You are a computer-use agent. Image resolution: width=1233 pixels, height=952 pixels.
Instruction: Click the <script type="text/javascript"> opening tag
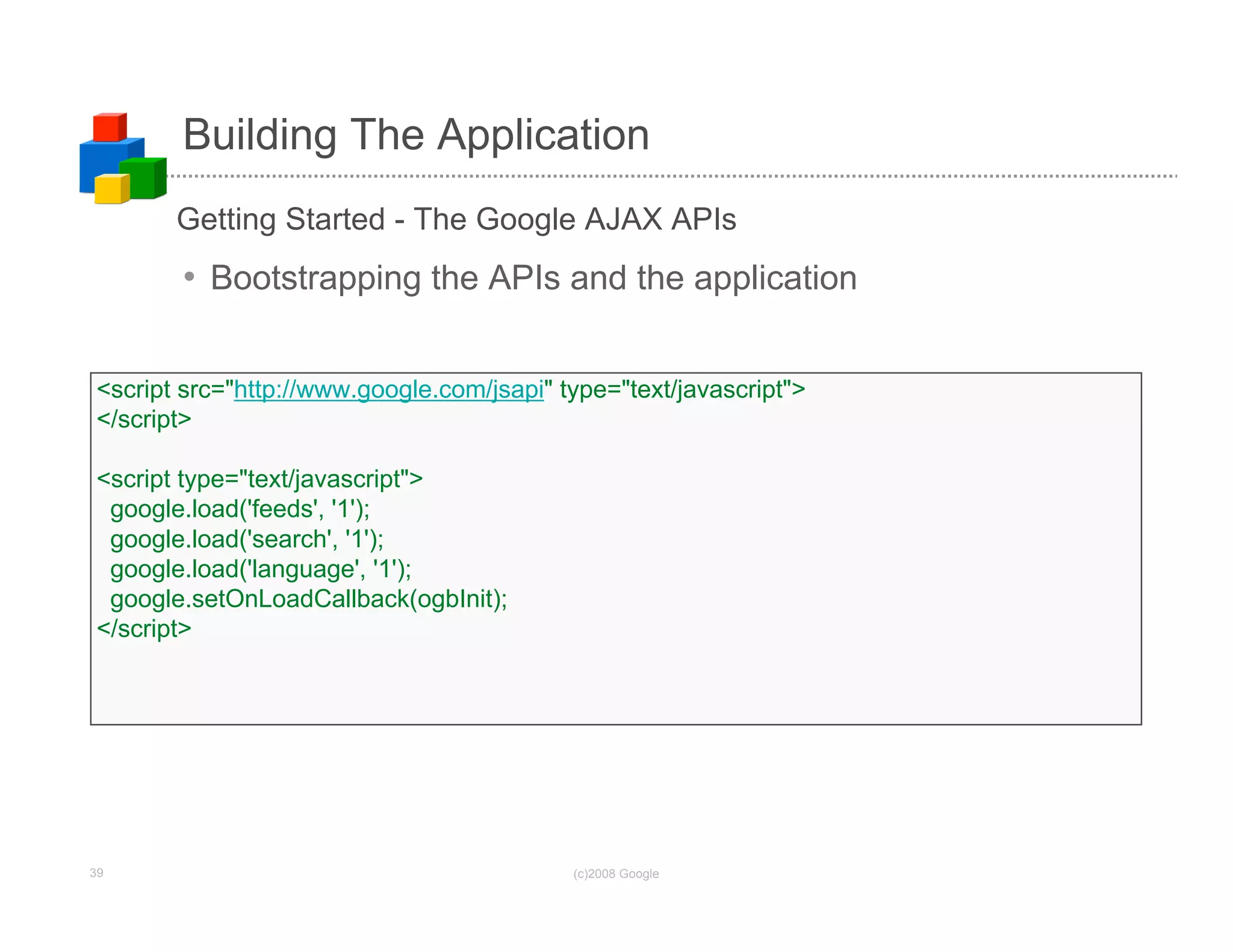[259, 480]
